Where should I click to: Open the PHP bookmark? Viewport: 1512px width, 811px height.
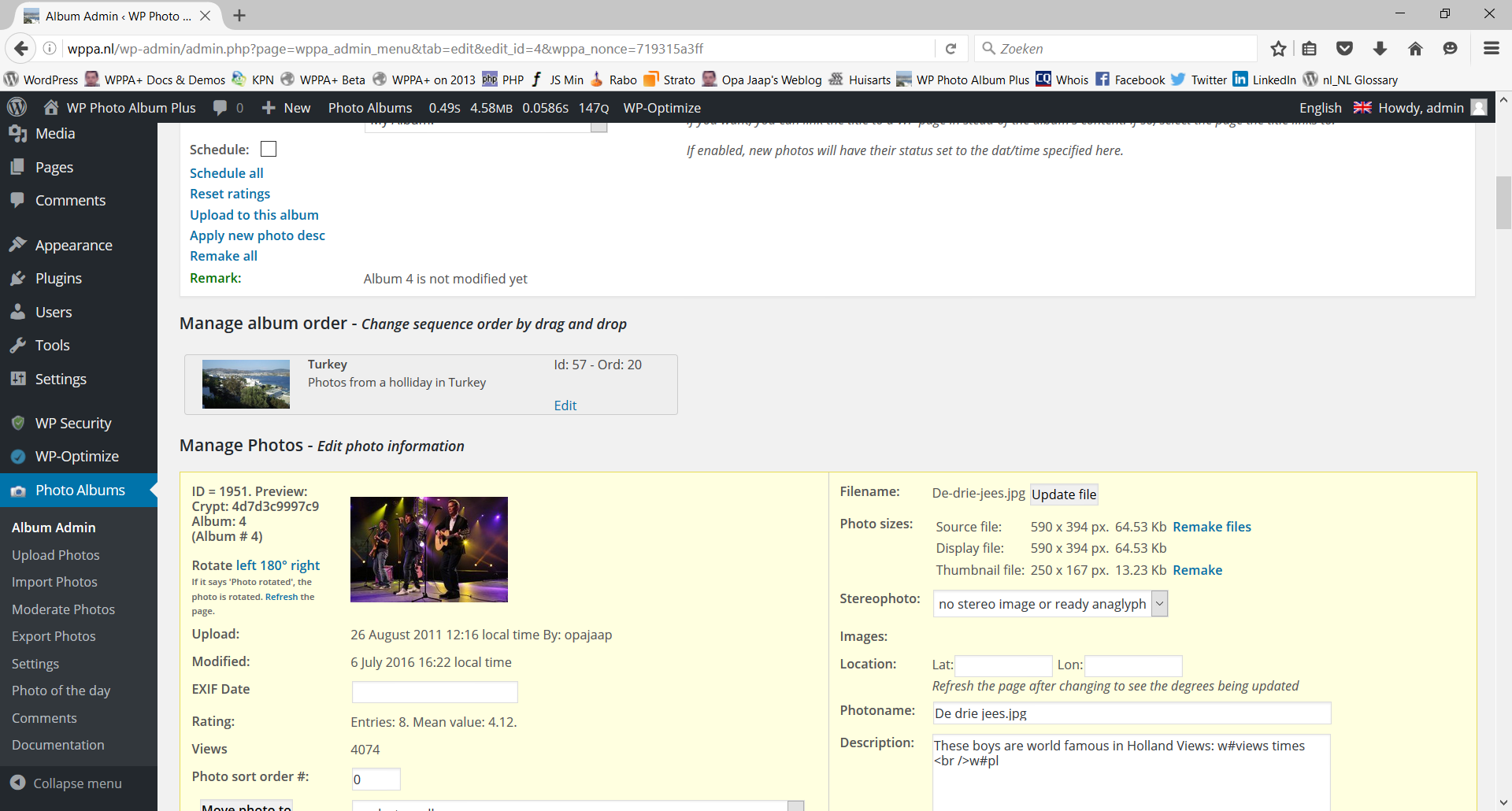point(503,80)
